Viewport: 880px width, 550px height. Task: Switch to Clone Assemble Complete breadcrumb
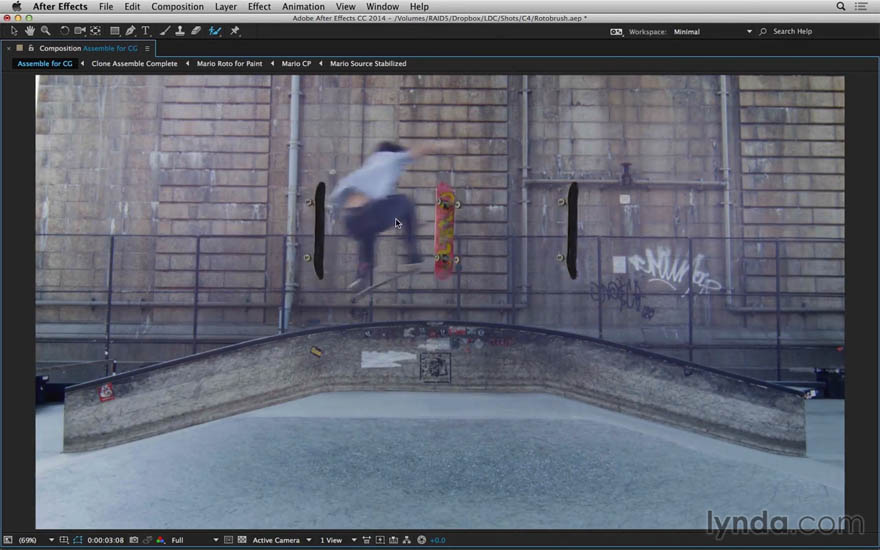134,63
